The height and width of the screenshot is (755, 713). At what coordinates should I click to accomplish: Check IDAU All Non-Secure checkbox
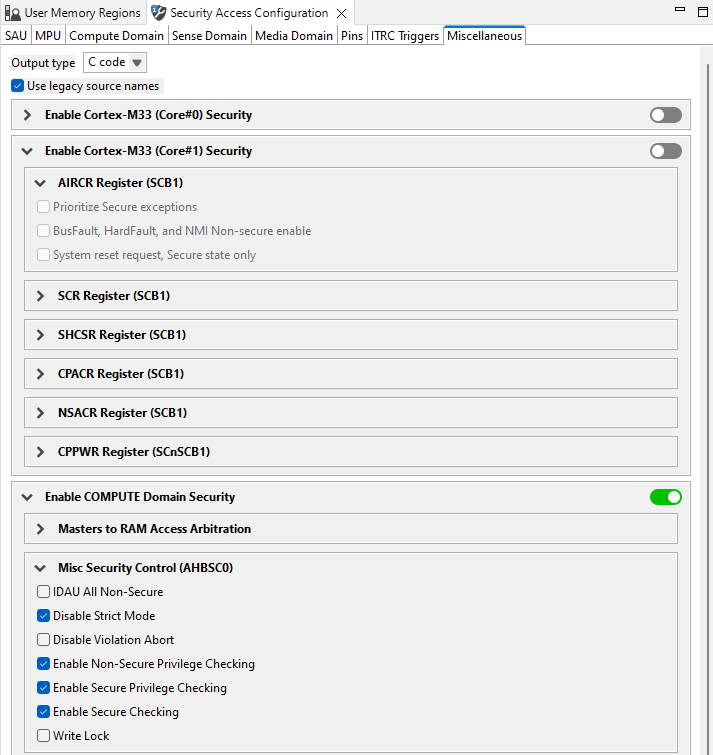(43, 592)
